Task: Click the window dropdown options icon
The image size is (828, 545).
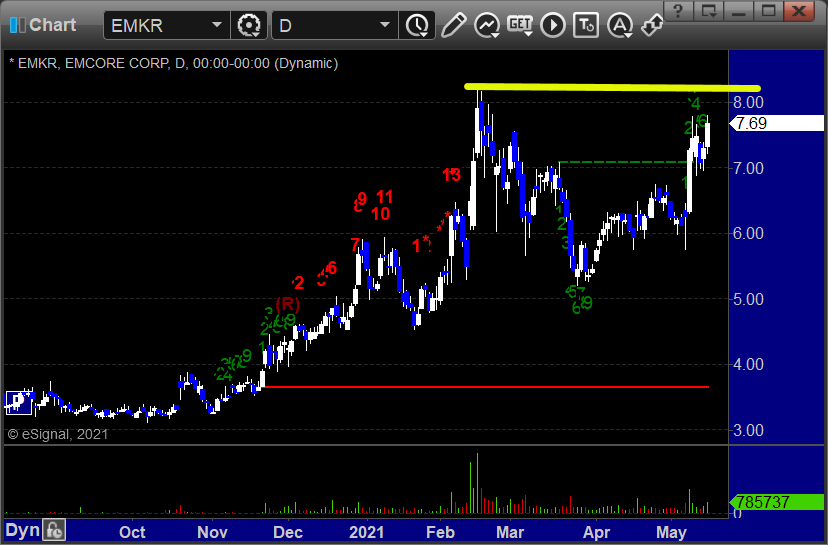Action: click(x=709, y=11)
